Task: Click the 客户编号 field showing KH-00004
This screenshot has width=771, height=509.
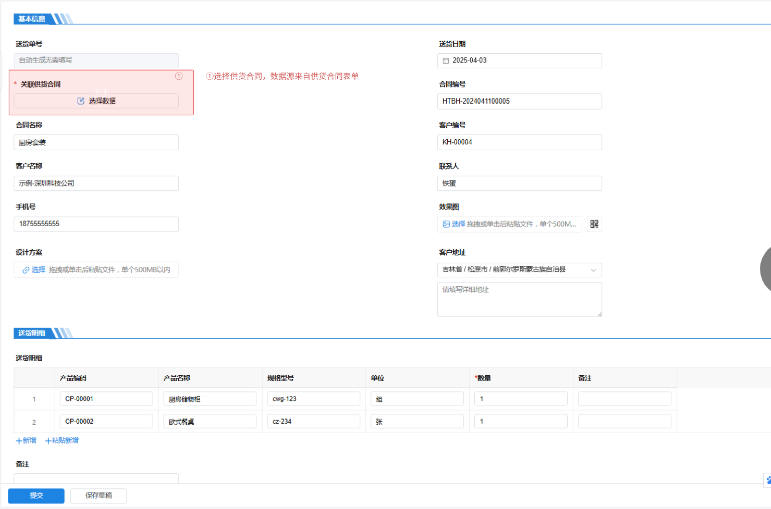Action: 519,142
